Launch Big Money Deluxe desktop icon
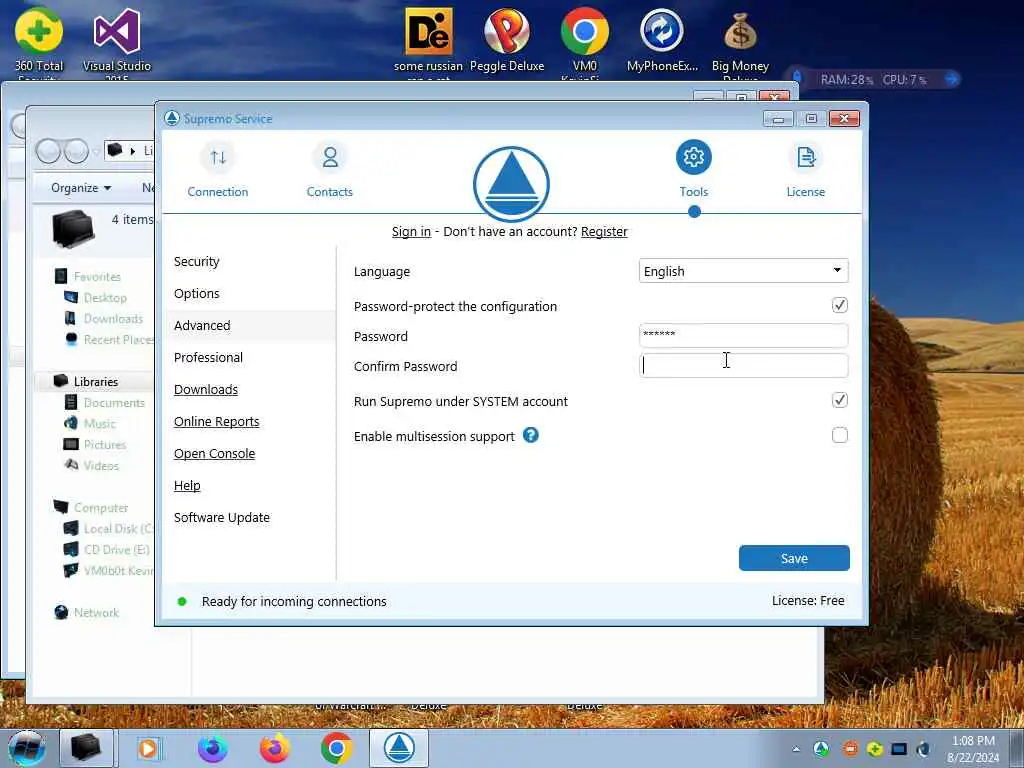Image resolution: width=1024 pixels, height=768 pixels. (740, 42)
